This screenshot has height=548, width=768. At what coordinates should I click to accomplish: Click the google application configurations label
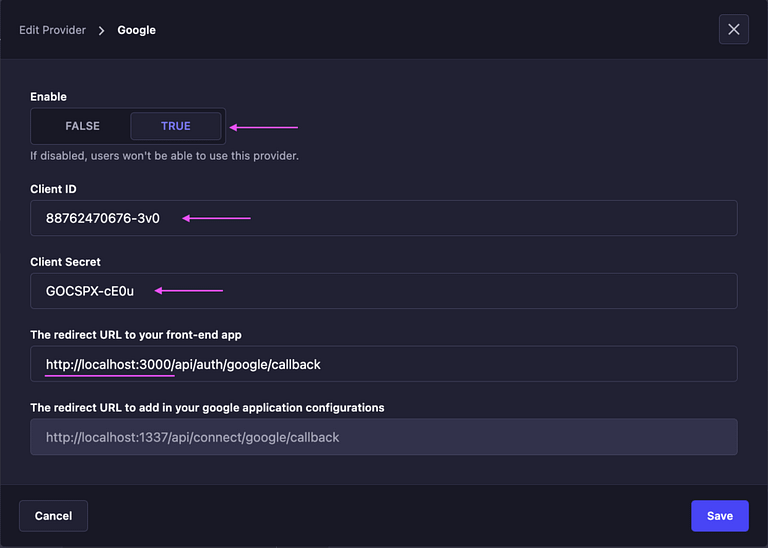point(207,408)
